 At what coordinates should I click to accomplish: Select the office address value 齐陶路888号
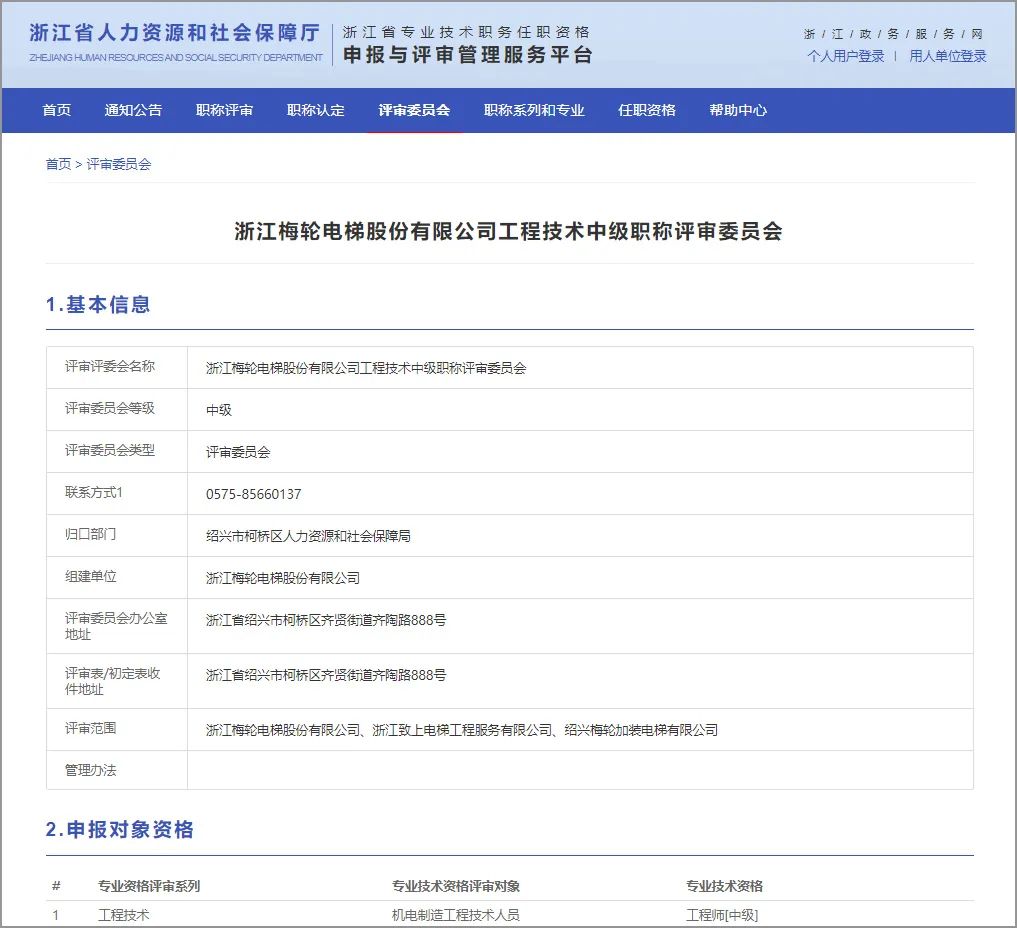click(326, 620)
